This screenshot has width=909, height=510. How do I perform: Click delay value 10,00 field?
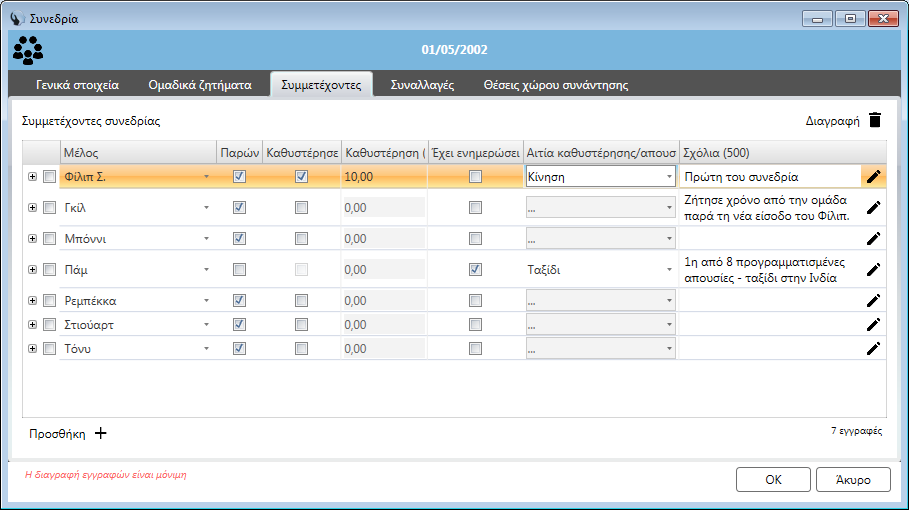point(384,177)
